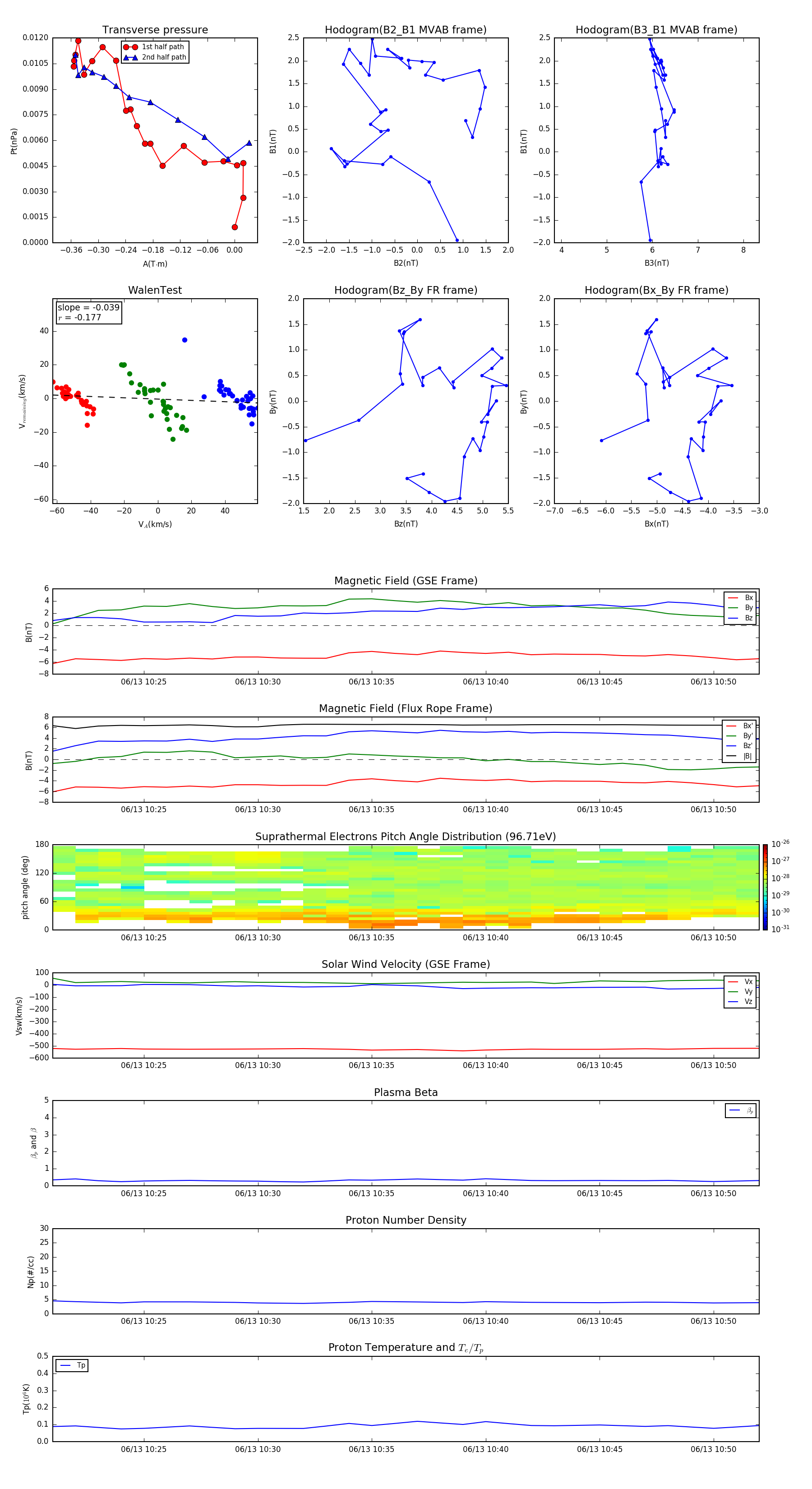The height and width of the screenshot is (1489, 812).
Task: Click the 'Tp' legend in temperature plot
Action: 72,1365
